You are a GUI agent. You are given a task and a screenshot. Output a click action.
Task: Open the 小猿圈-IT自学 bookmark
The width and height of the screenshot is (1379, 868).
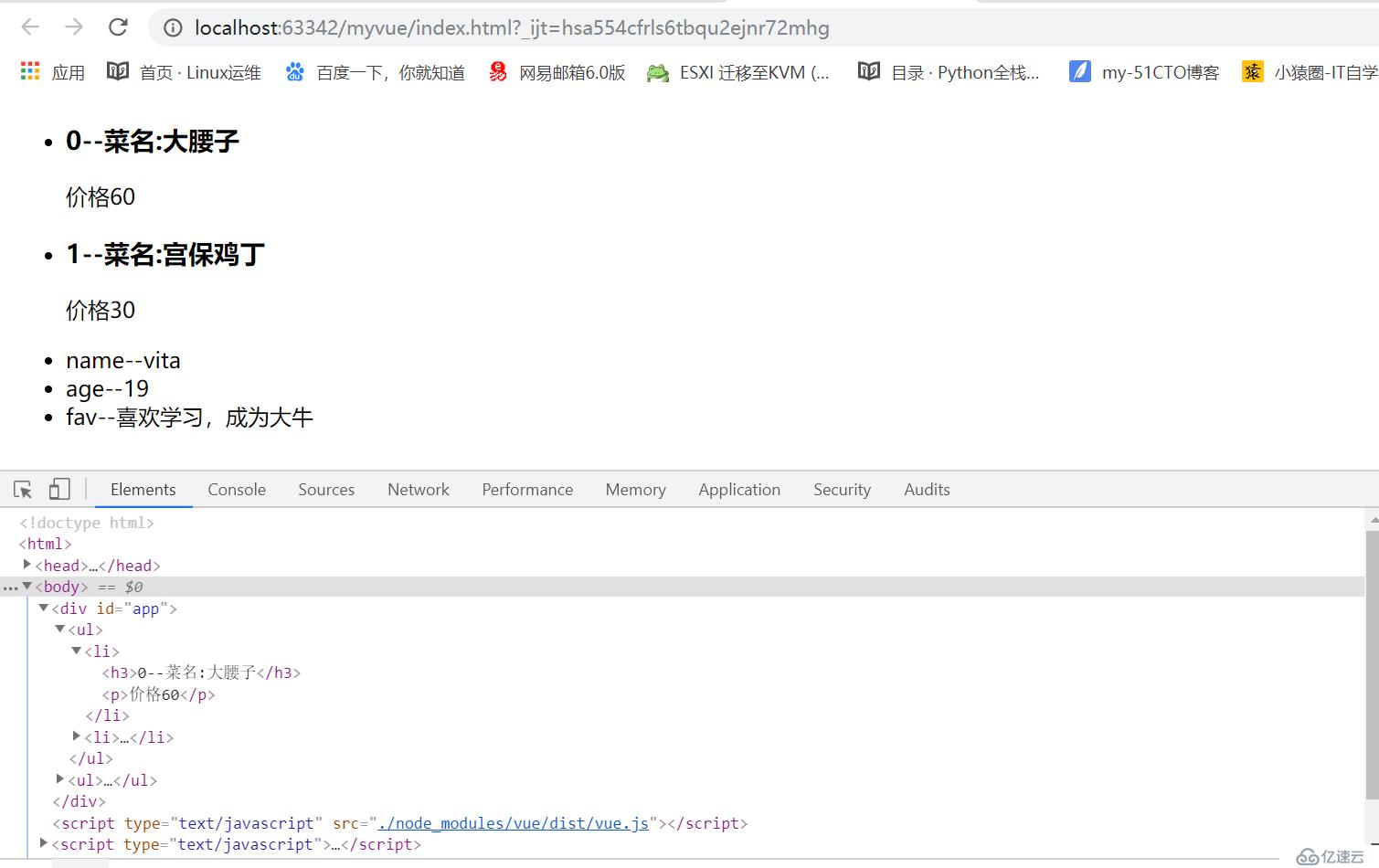(1310, 72)
